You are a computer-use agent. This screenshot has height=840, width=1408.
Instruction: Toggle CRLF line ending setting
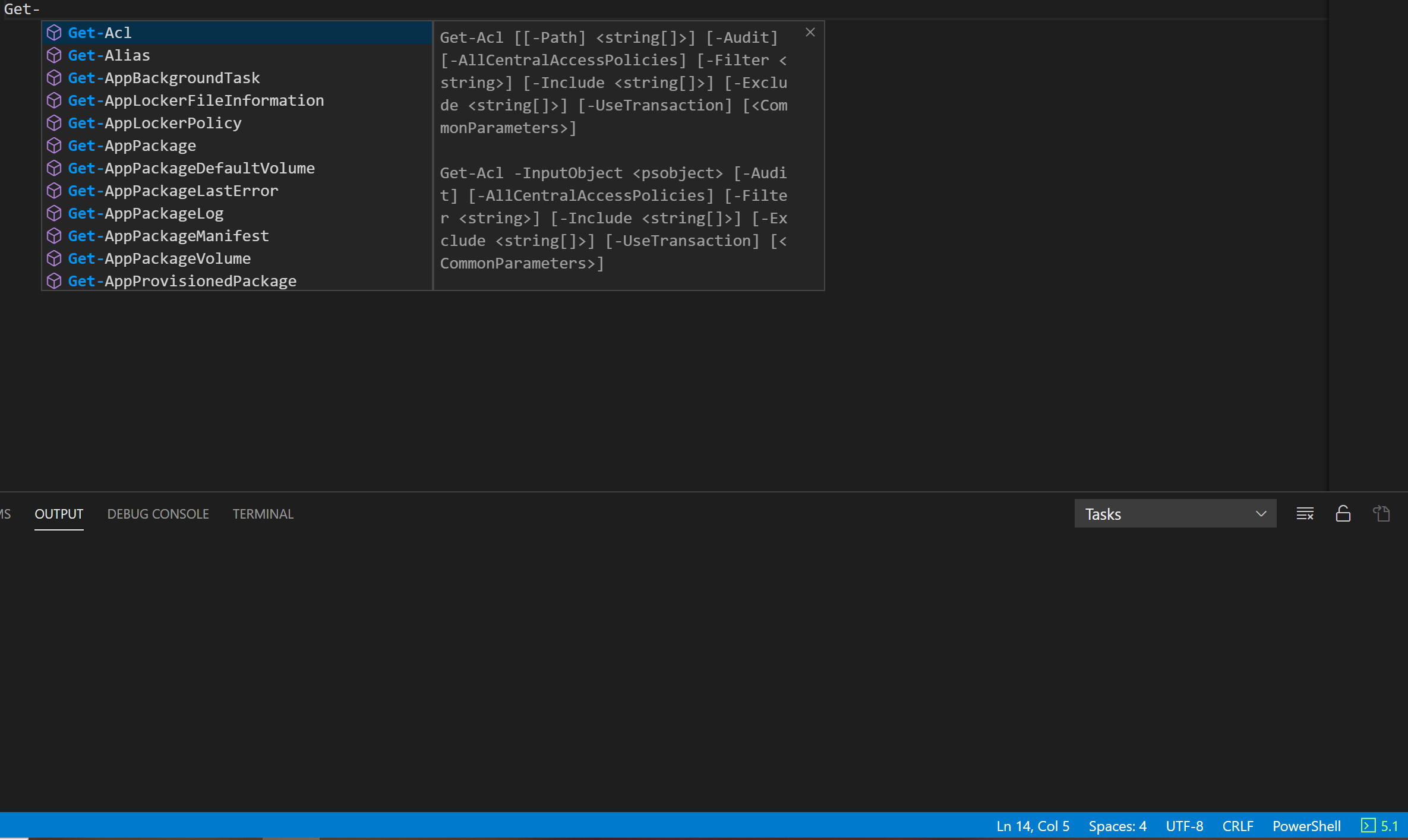[1237, 826]
